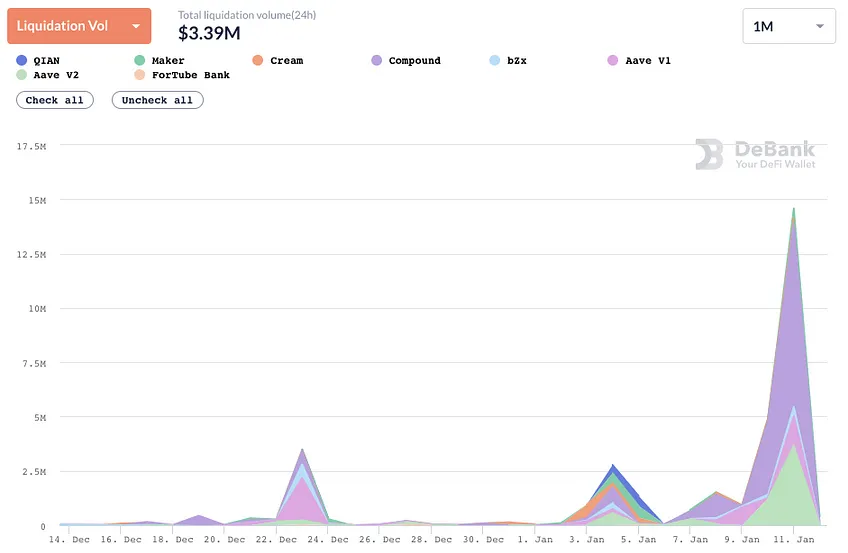The width and height of the screenshot is (848, 553).
Task: Click the ForTube Bank peach legend dot
Action: point(140,75)
